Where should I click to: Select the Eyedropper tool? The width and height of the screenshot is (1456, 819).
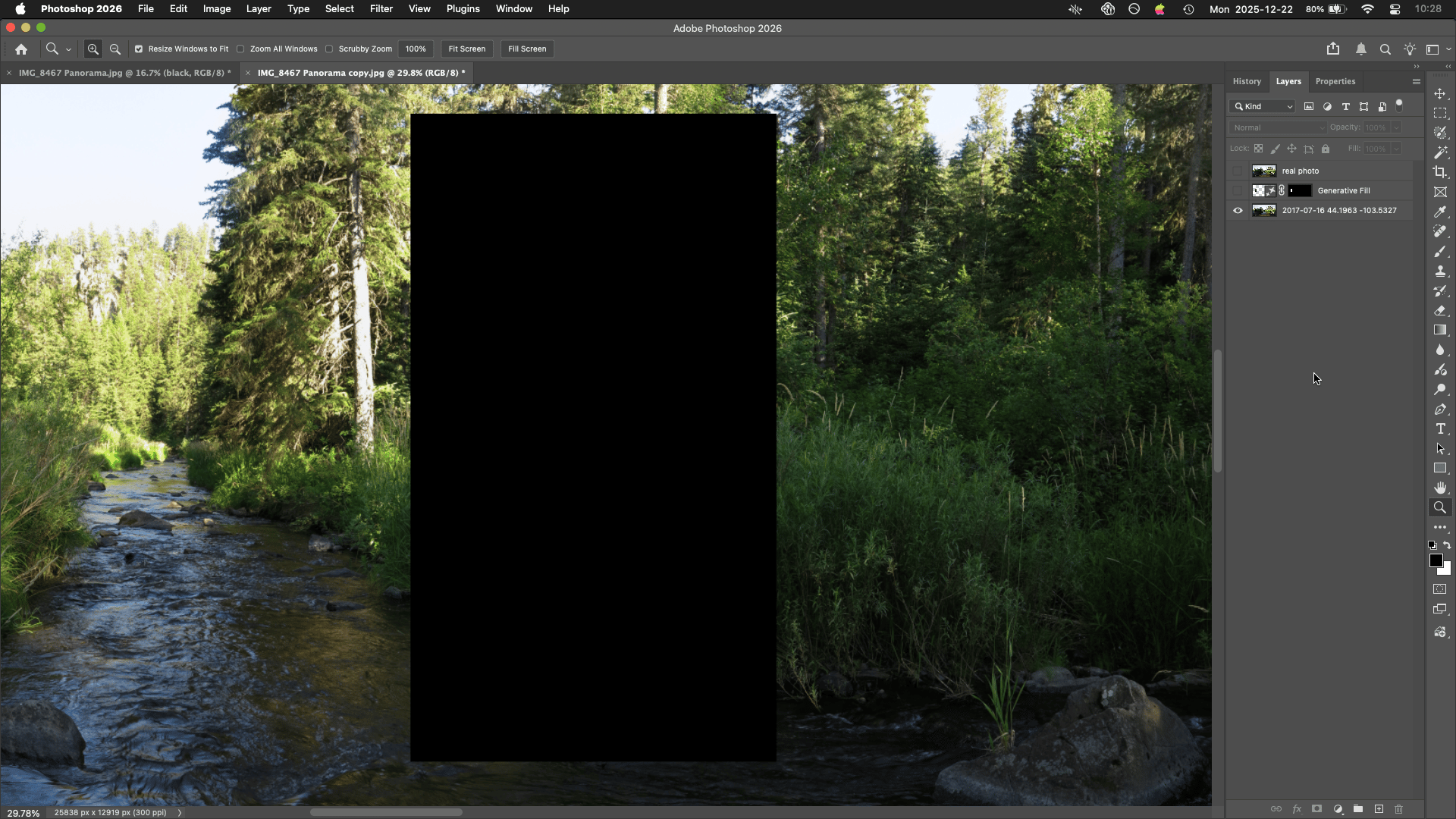[x=1439, y=212]
